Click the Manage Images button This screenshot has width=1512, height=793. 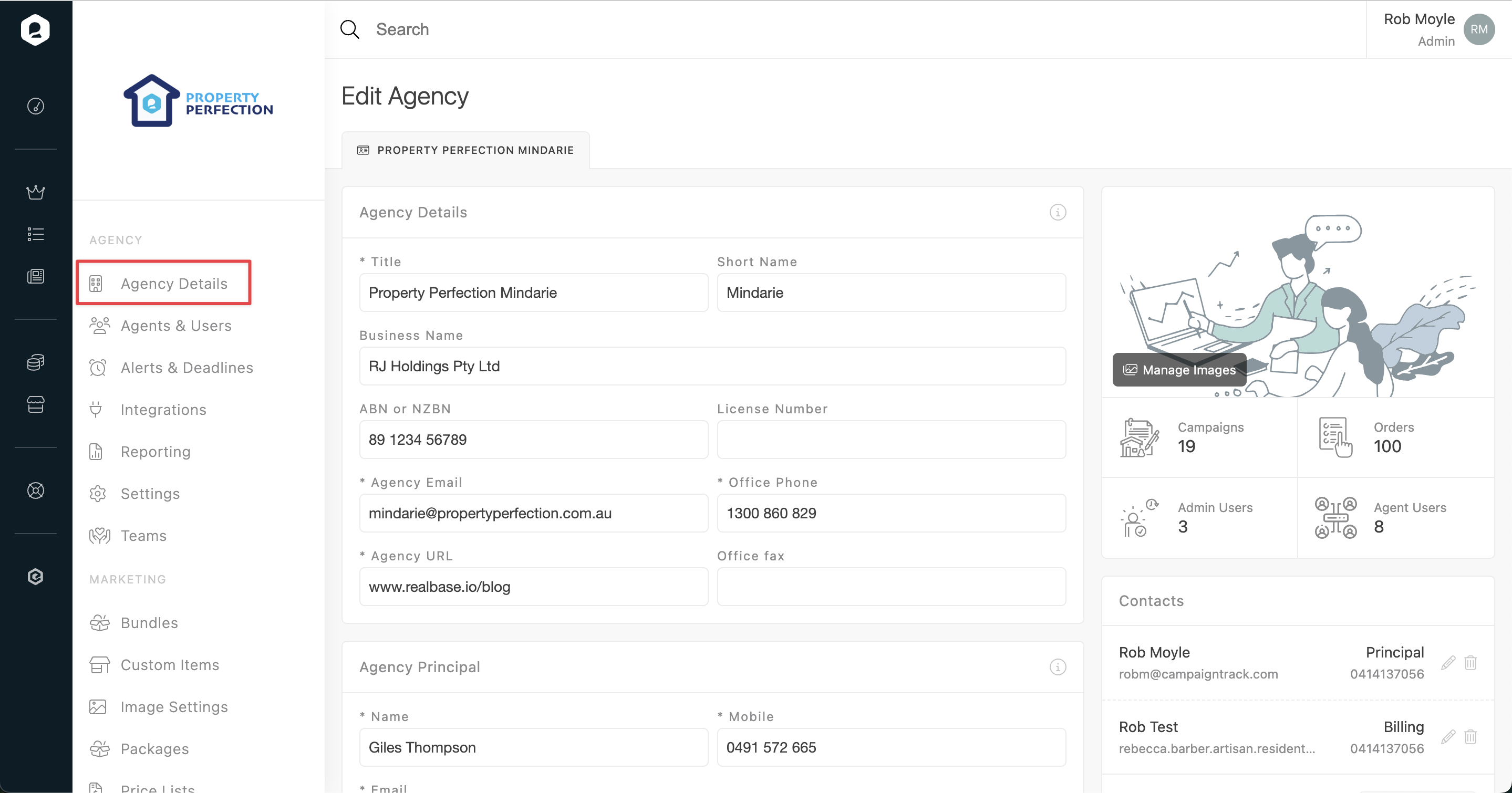coord(1179,370)
